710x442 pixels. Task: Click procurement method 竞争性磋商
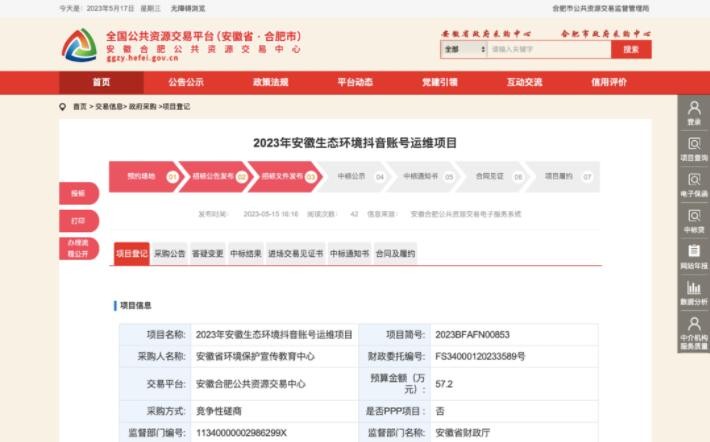219,411
